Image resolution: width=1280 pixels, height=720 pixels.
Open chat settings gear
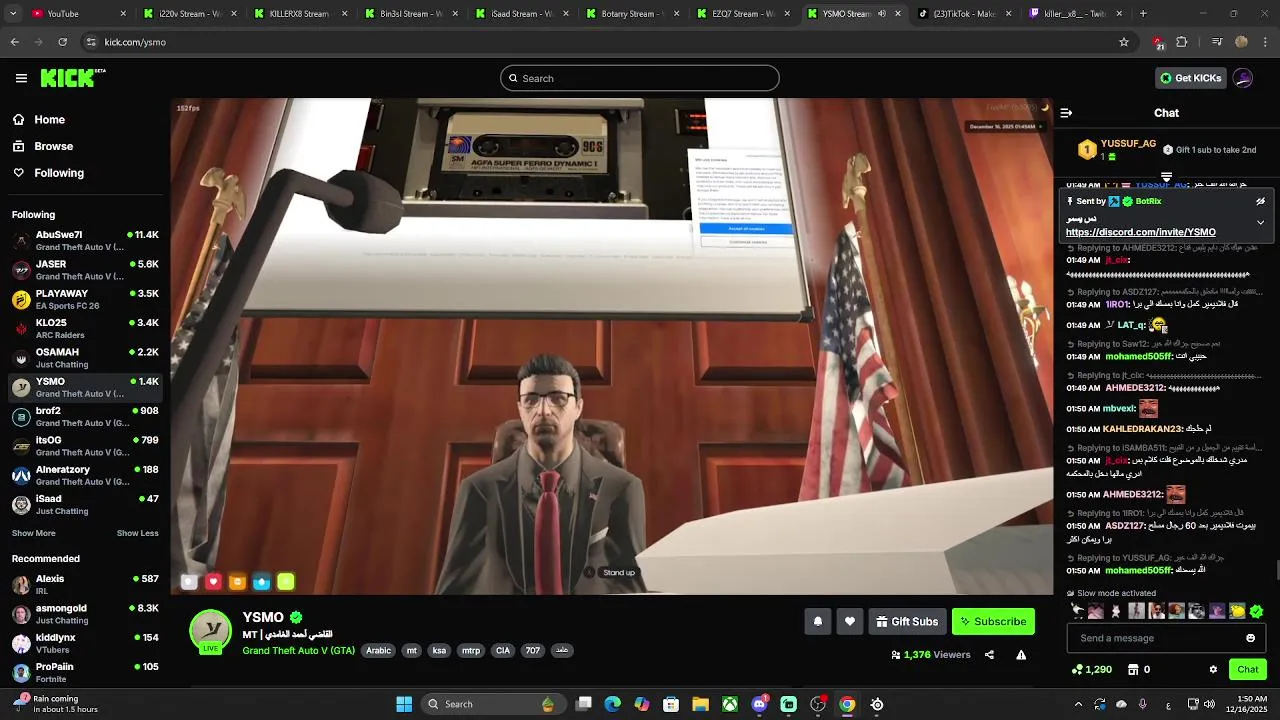pos(1213,669)
